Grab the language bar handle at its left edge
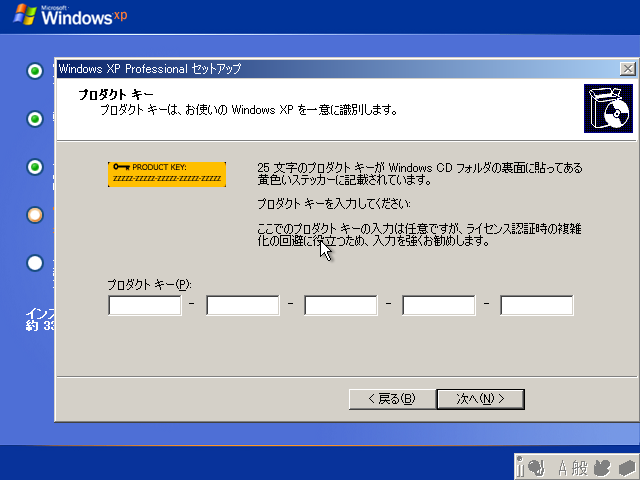 [520, 467]
